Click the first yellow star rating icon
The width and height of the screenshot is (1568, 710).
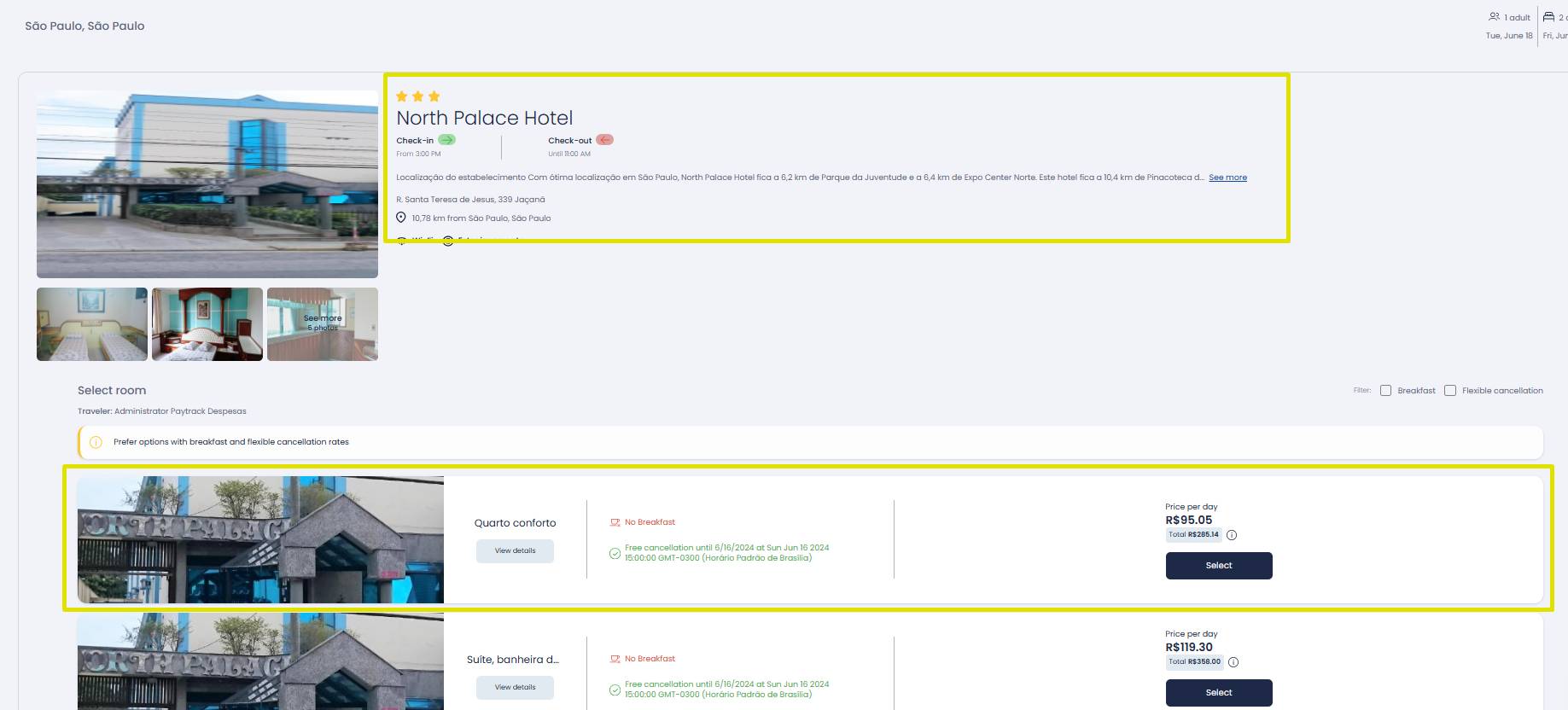point(402,96)
